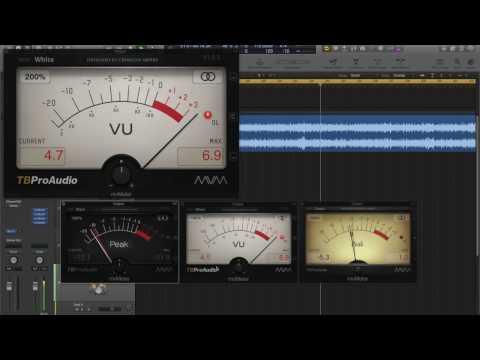
Task: Click the VU label in the small white meter
Action: click(x=239, y=244)
